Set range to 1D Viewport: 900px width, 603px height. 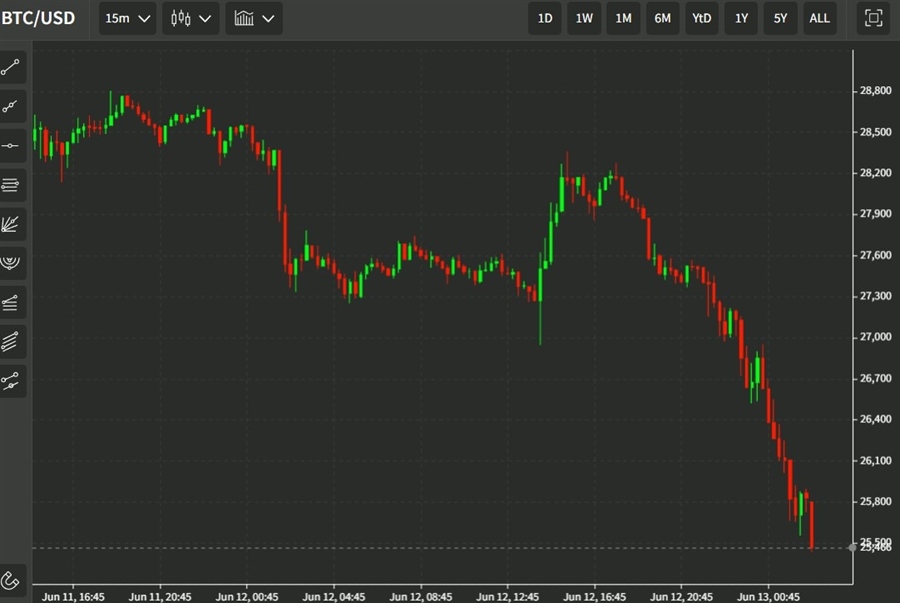tap(545, 18)
